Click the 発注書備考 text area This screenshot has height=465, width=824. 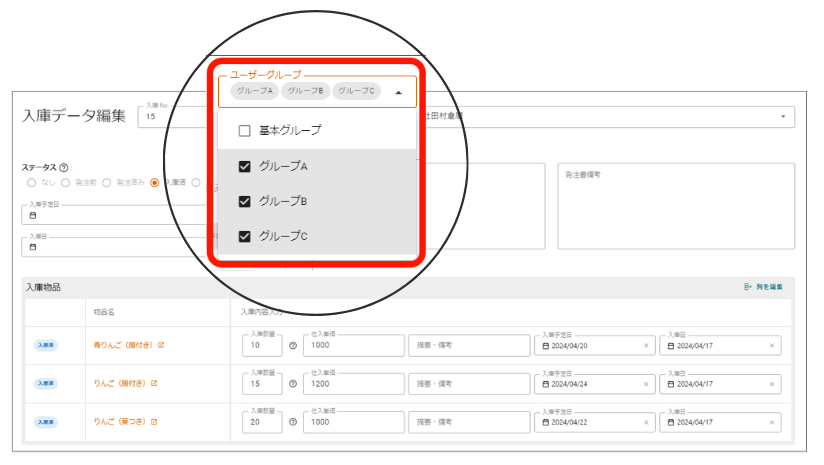pyautogui.click(x=676, y=206)
